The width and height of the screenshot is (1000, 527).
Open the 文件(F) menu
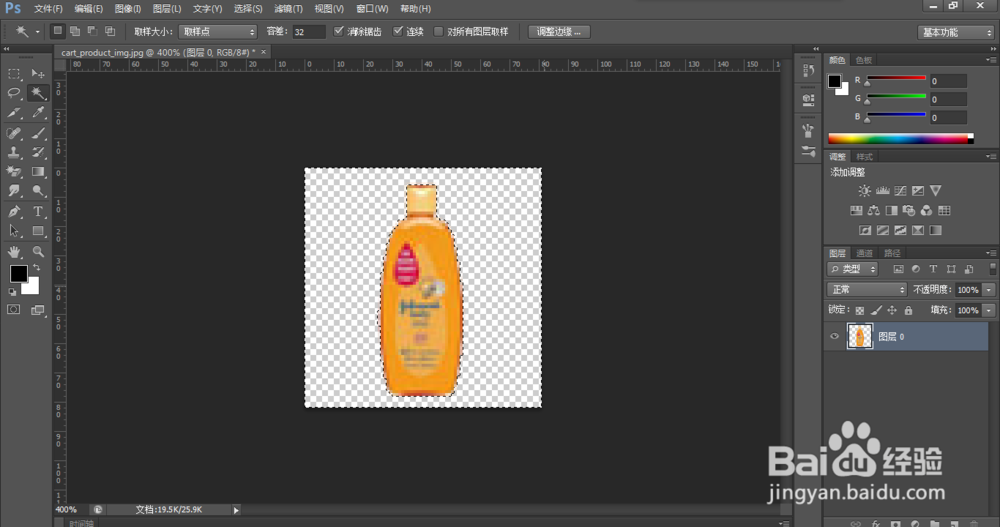tap(48, 9)
